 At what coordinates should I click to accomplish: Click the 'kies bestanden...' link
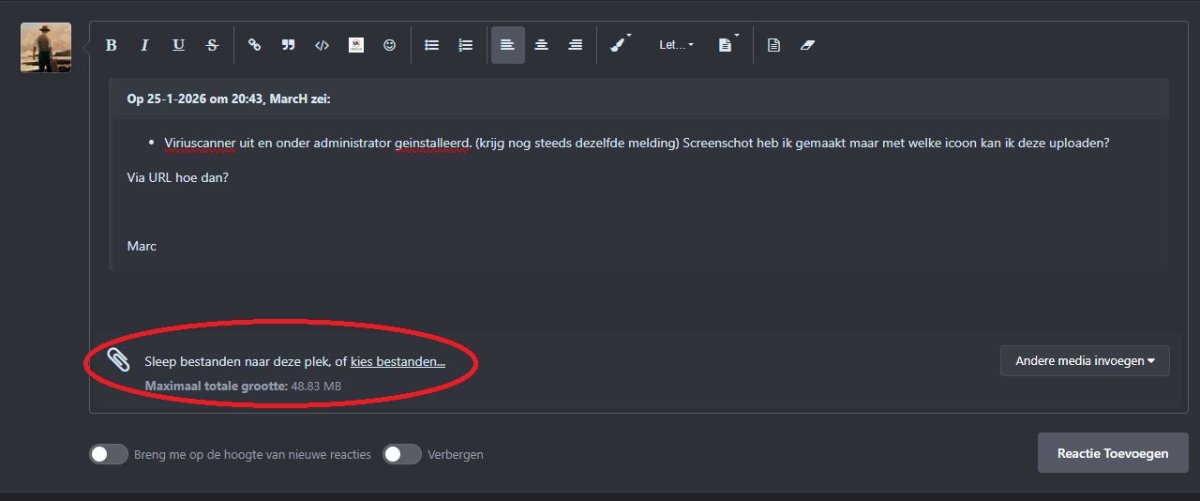click(x=398, y=361)
